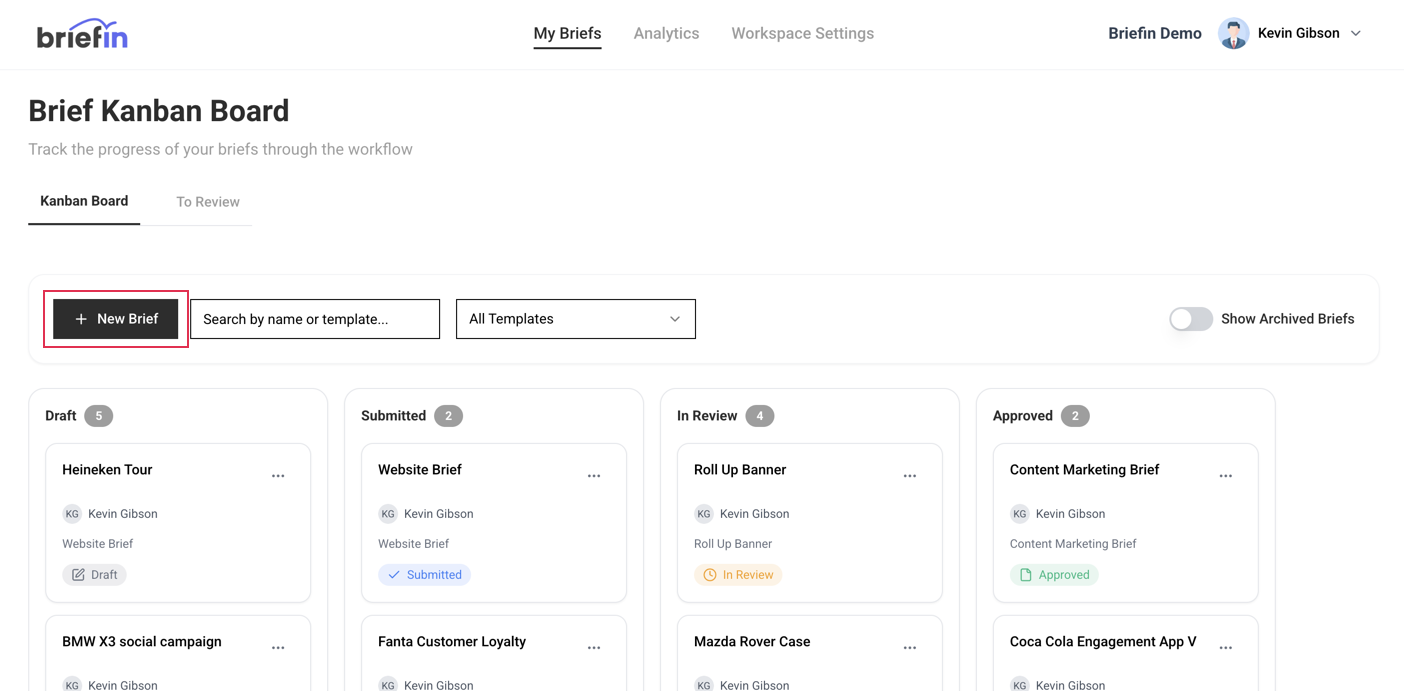Click KG avatar on Roll Up Banner card
1404x691 pixels.
704,514
